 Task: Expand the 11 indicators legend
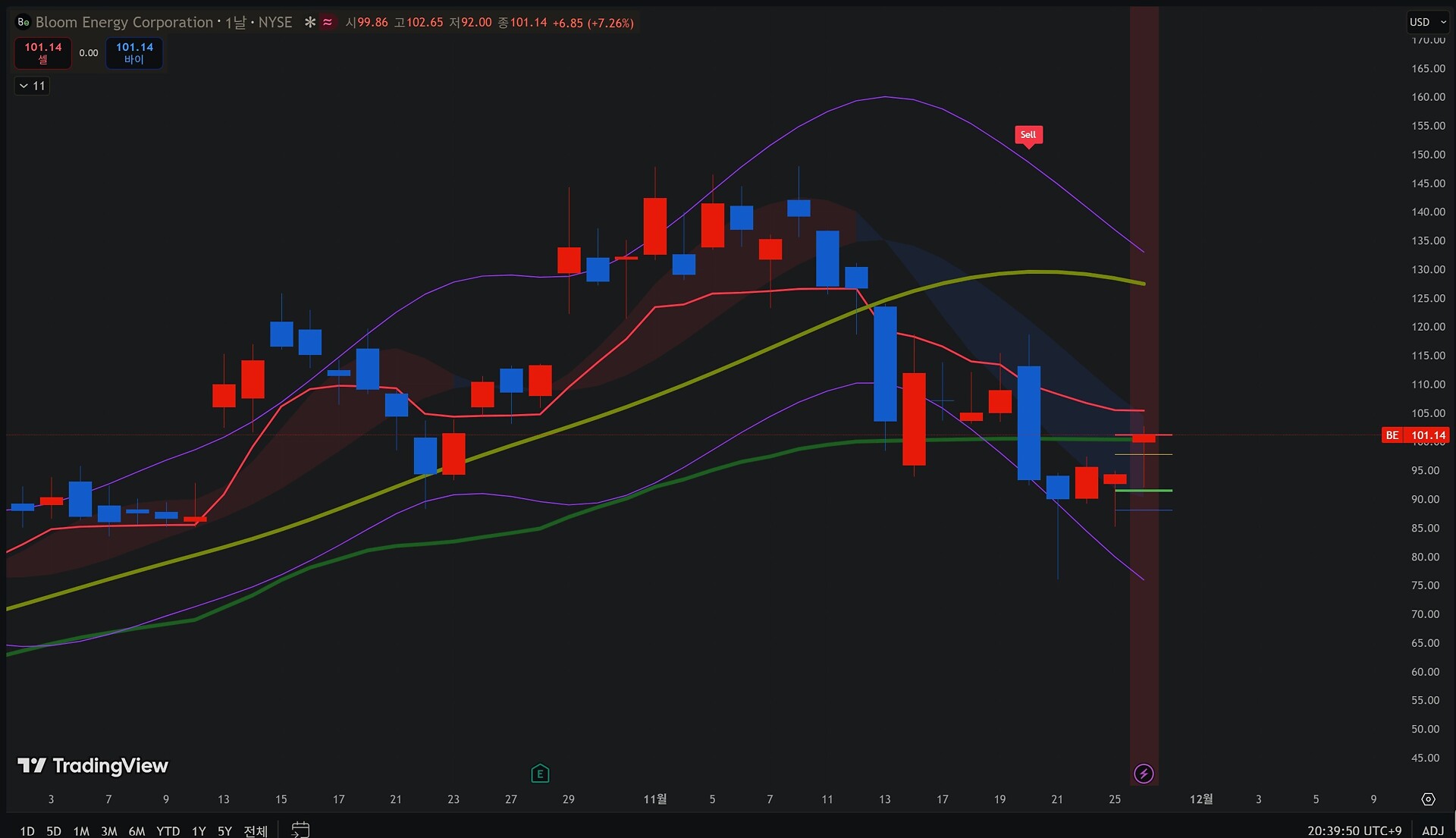[32, 86]
